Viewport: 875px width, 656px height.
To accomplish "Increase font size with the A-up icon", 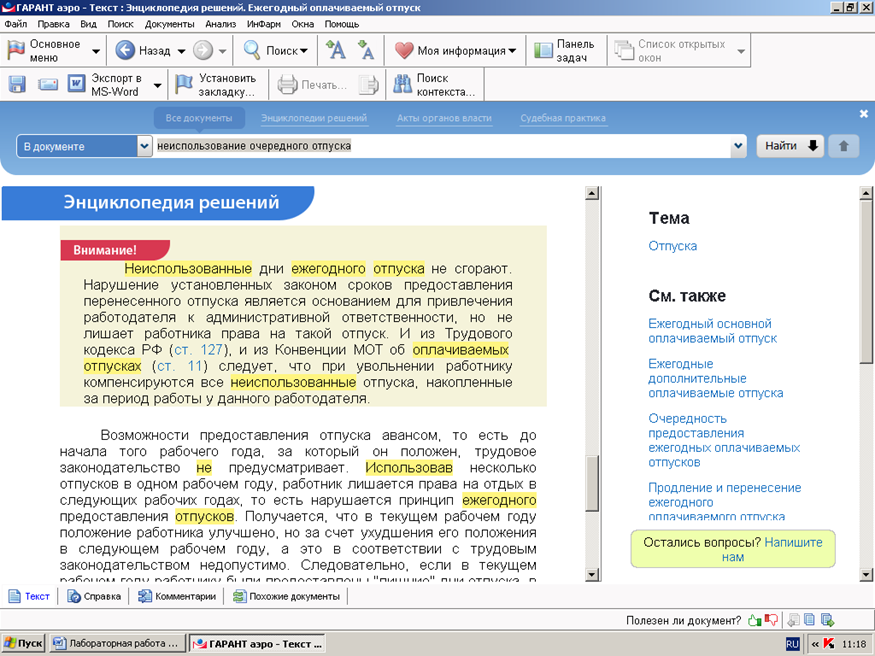I will point(335,50).
